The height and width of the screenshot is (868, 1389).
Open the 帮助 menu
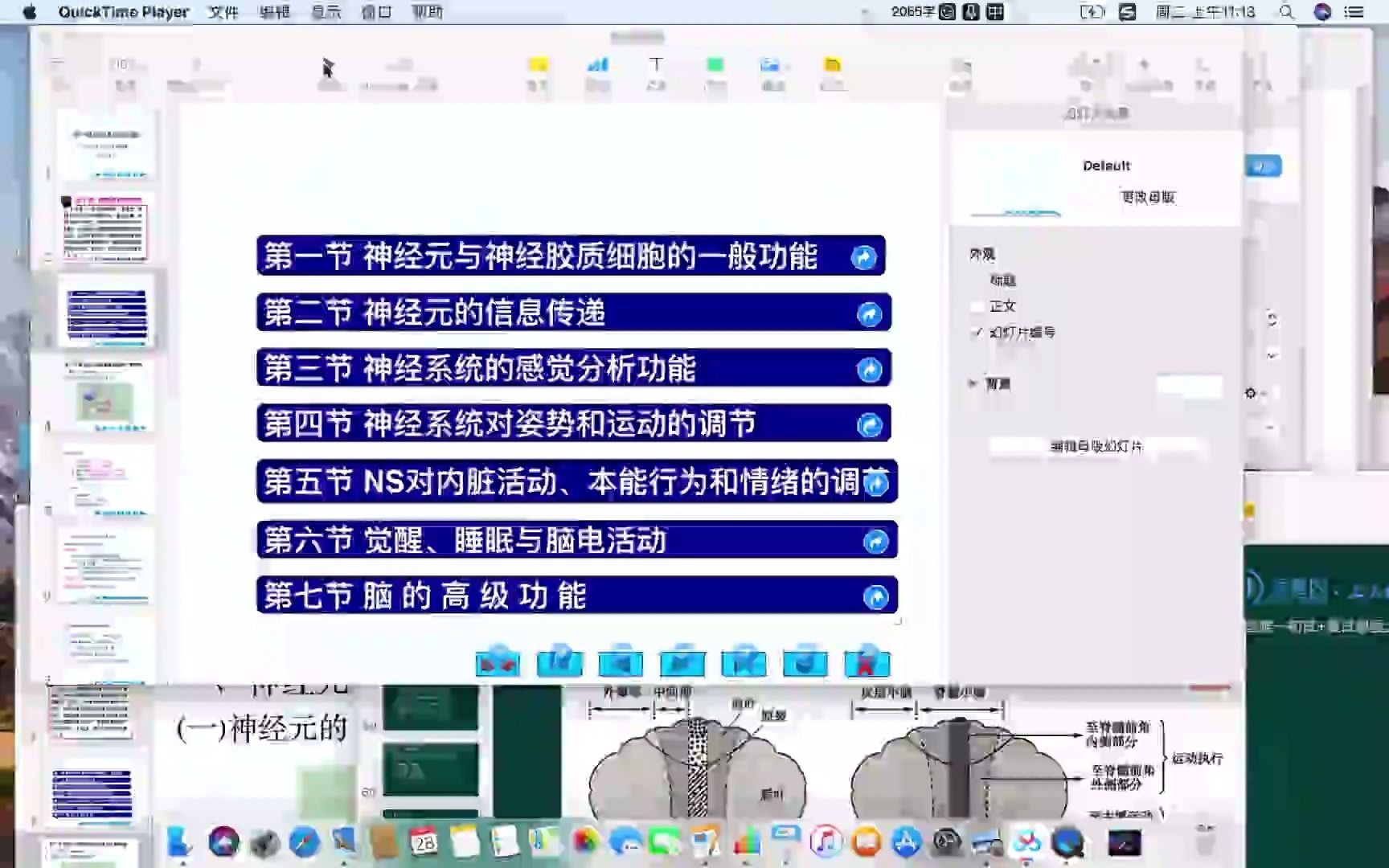[x=428, y=12]
